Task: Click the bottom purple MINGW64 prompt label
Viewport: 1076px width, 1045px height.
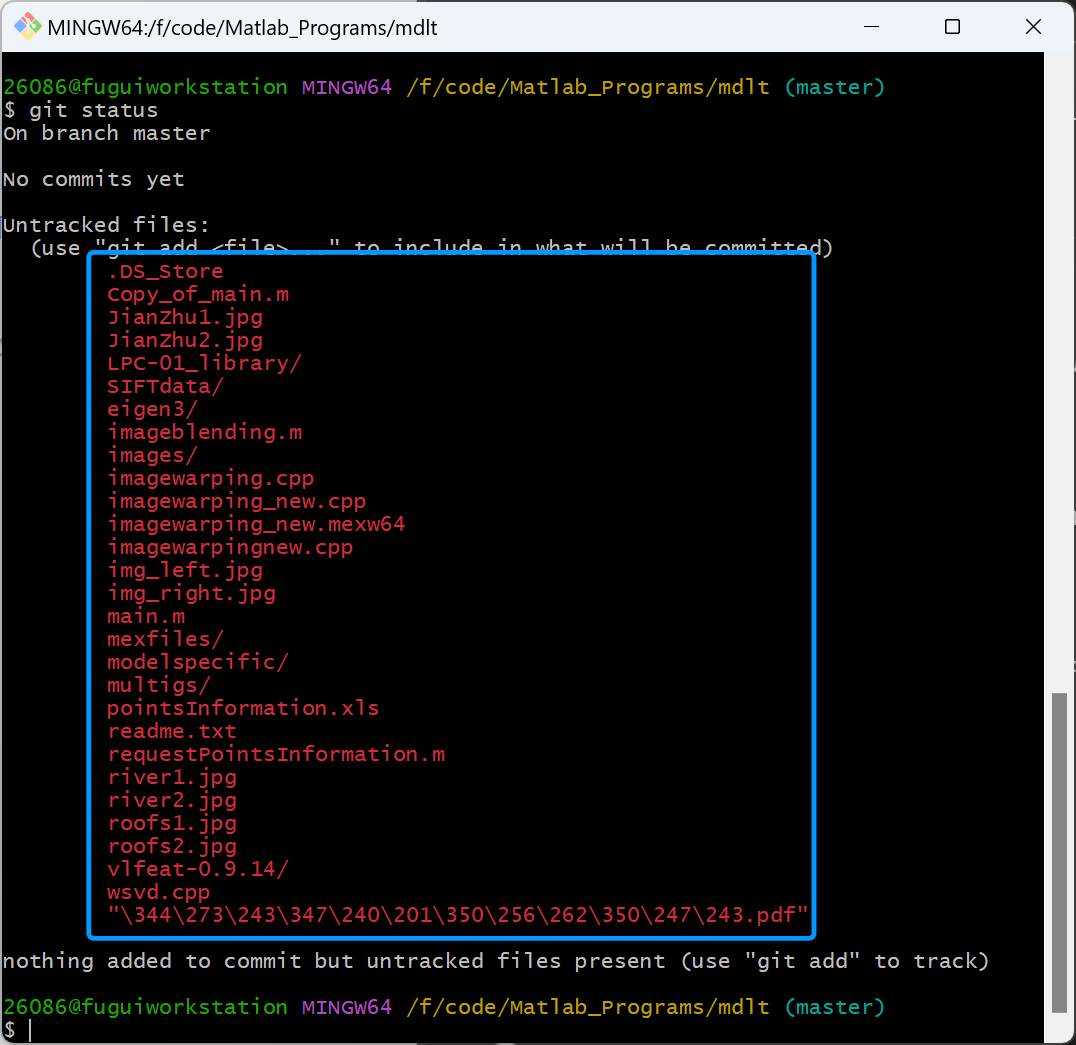Action: (347, 1007)
